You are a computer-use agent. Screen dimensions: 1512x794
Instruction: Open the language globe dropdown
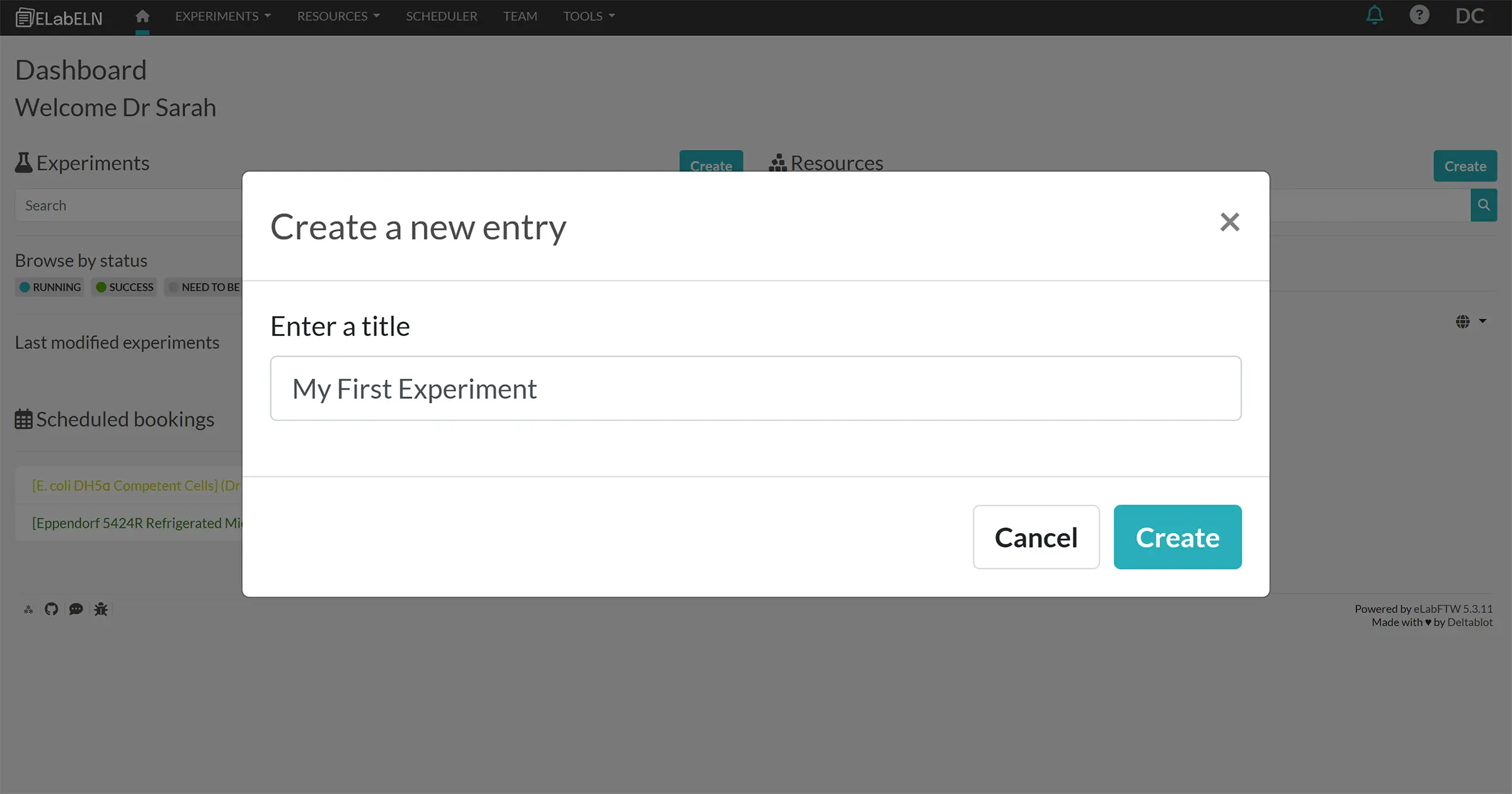tap(1470, 321)
